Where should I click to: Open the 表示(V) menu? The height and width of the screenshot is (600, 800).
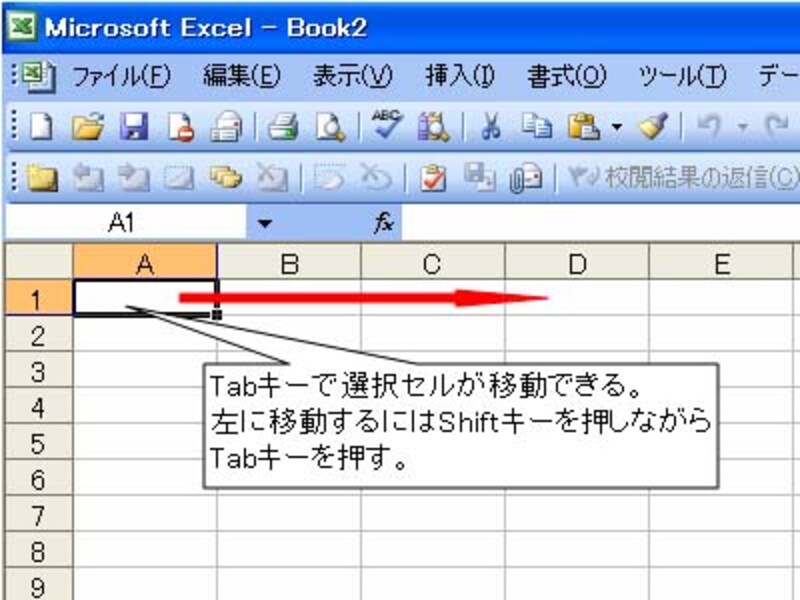(x=353, y=77)
